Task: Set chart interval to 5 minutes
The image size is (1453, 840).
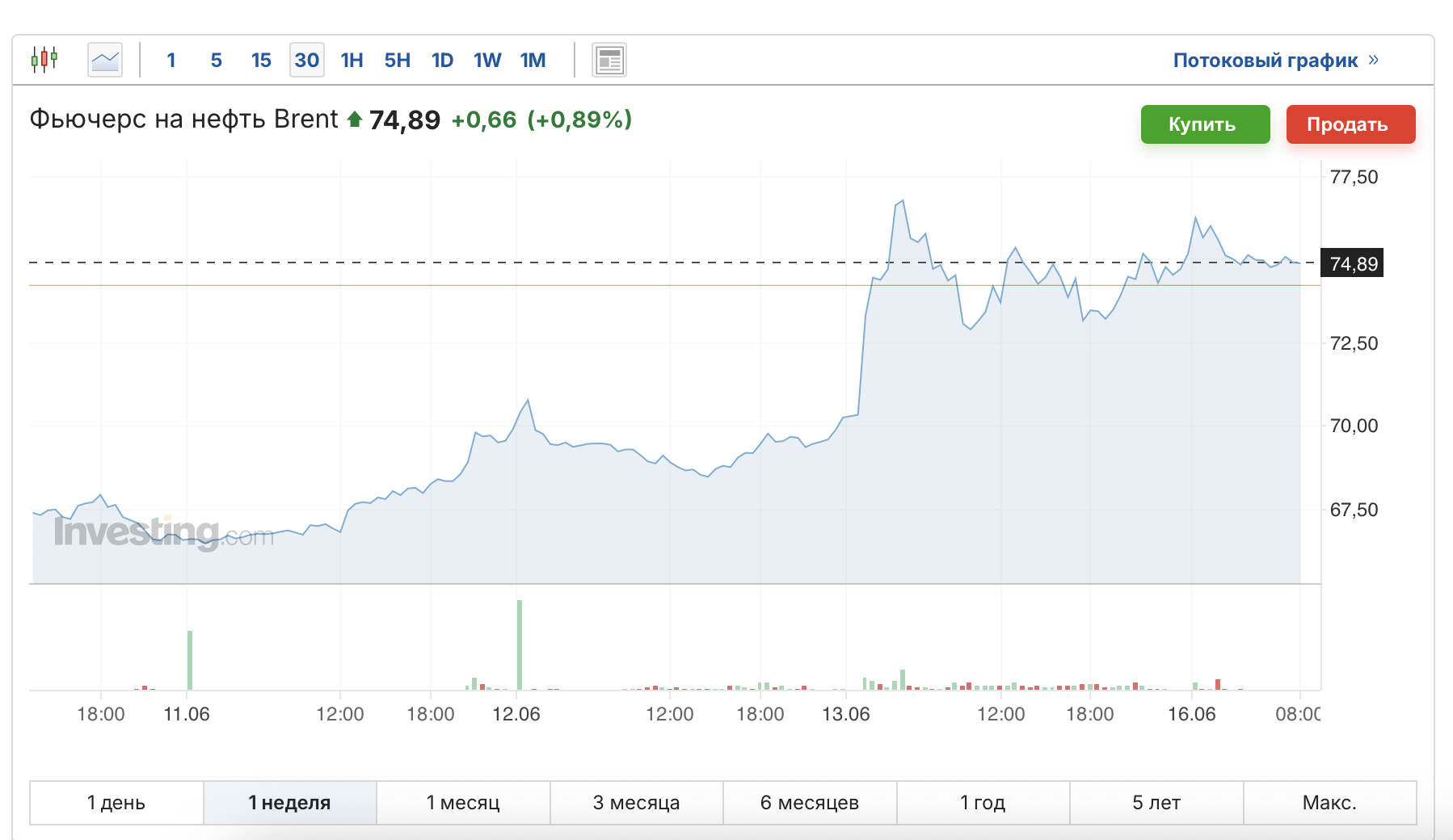Action: coord(217,60)
